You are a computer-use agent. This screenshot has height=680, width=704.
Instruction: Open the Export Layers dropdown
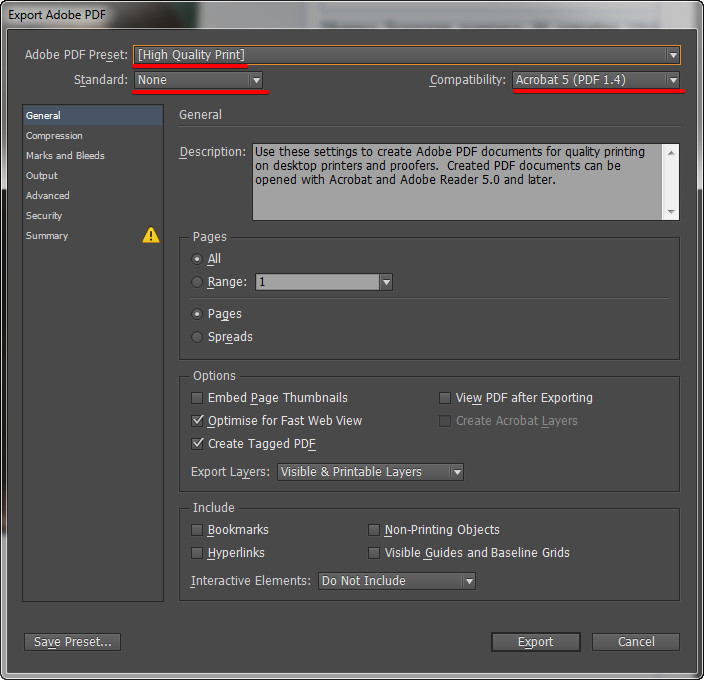(370, 472)
